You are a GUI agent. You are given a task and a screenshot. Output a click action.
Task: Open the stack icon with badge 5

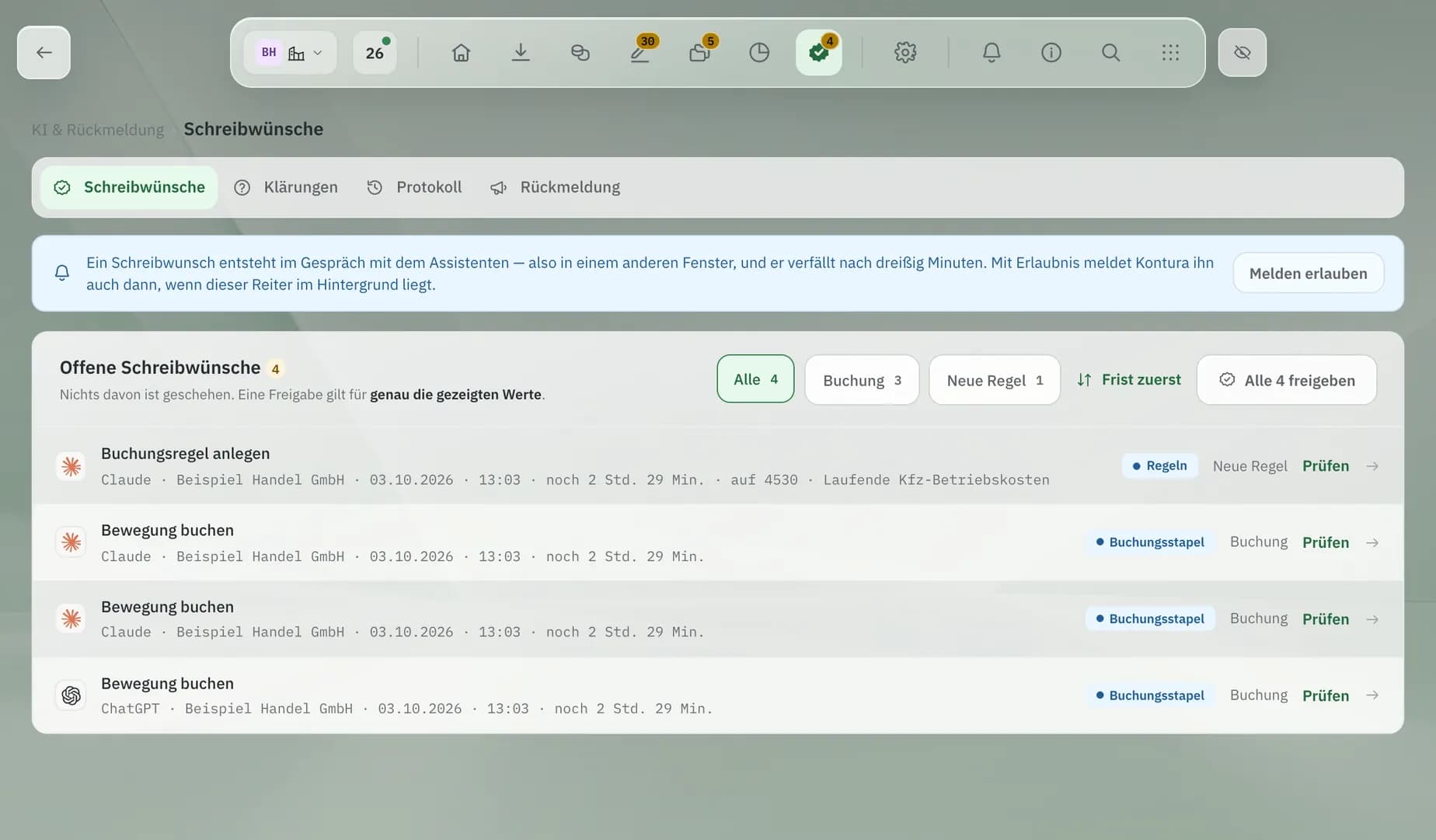coord(699,53)
